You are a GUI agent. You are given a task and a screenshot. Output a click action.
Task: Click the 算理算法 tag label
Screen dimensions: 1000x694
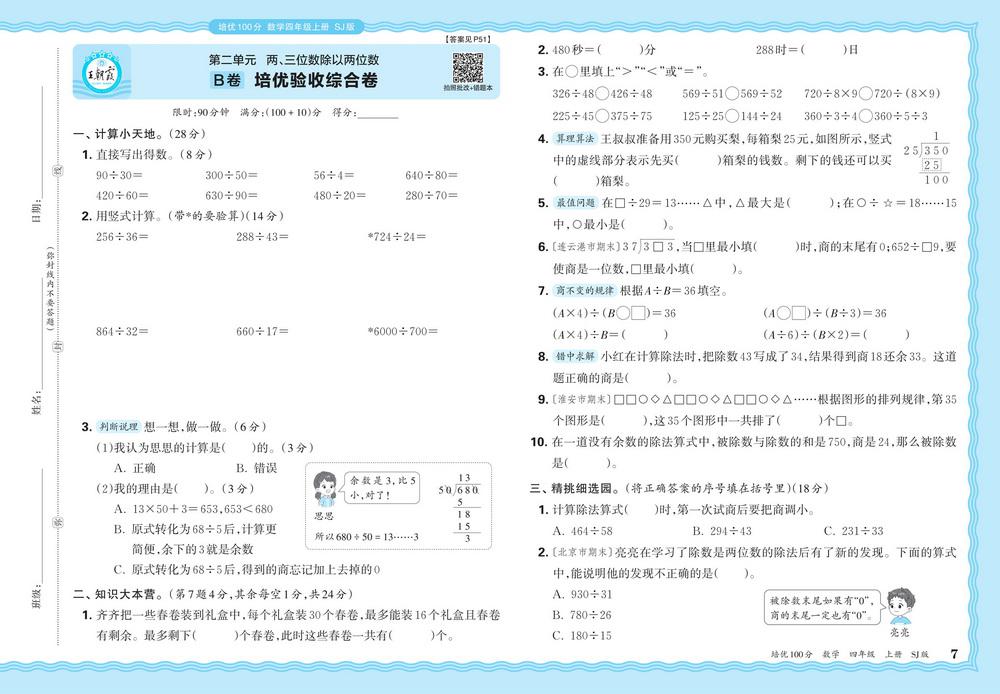(x=575, y=138)
